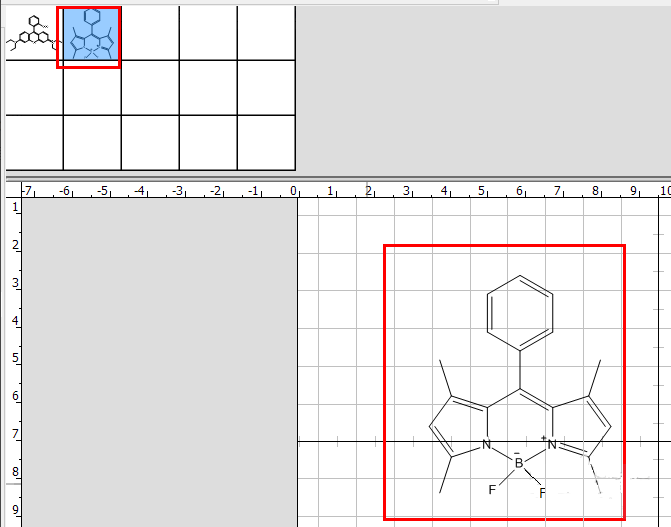Click the fluorine F label lower-left of boron
Image resolution: width=671 pixels, height=527 pixels.
pyautogui.click(x=492, y=489)
